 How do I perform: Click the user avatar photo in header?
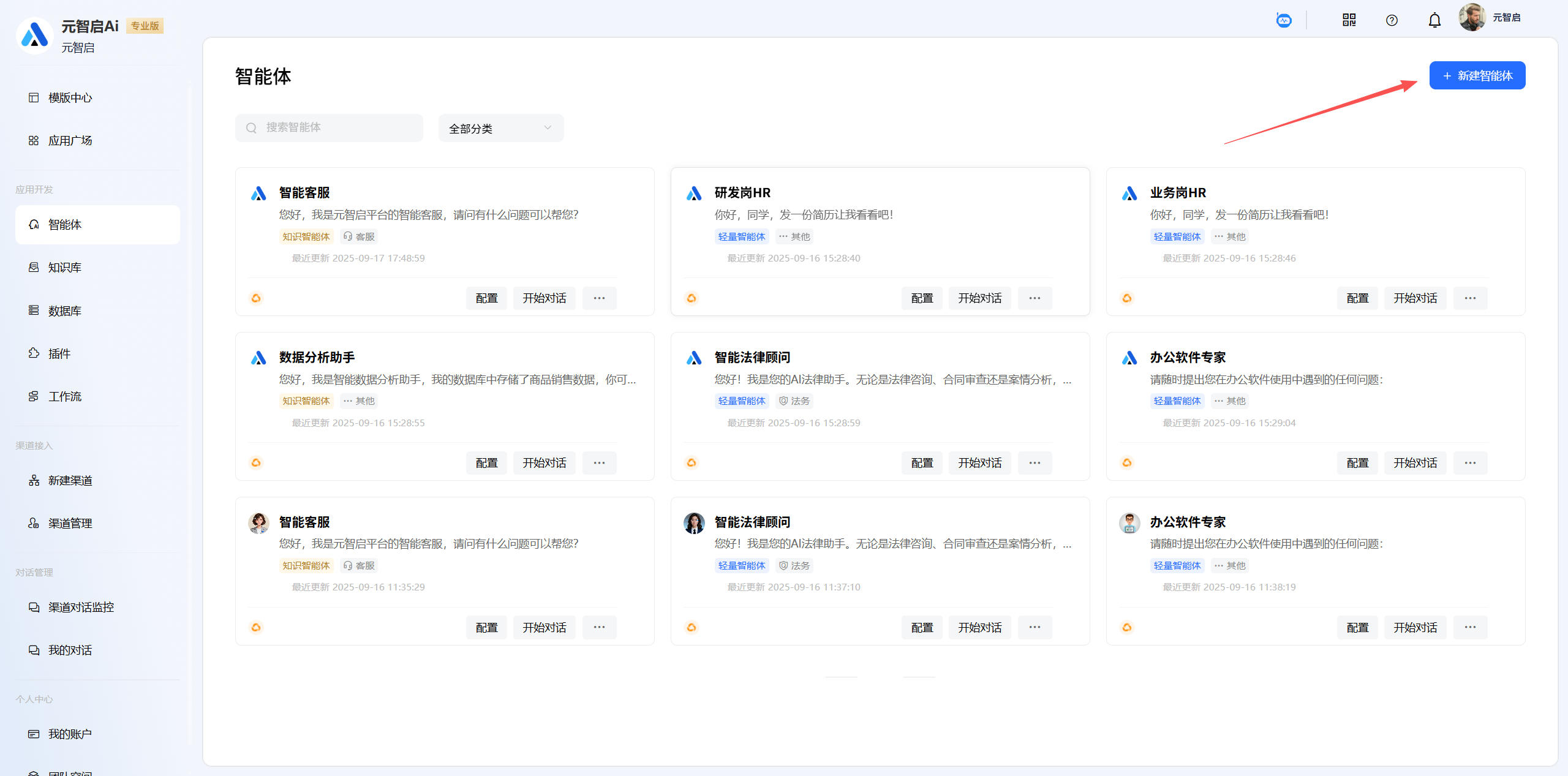tap(1471, 17)
